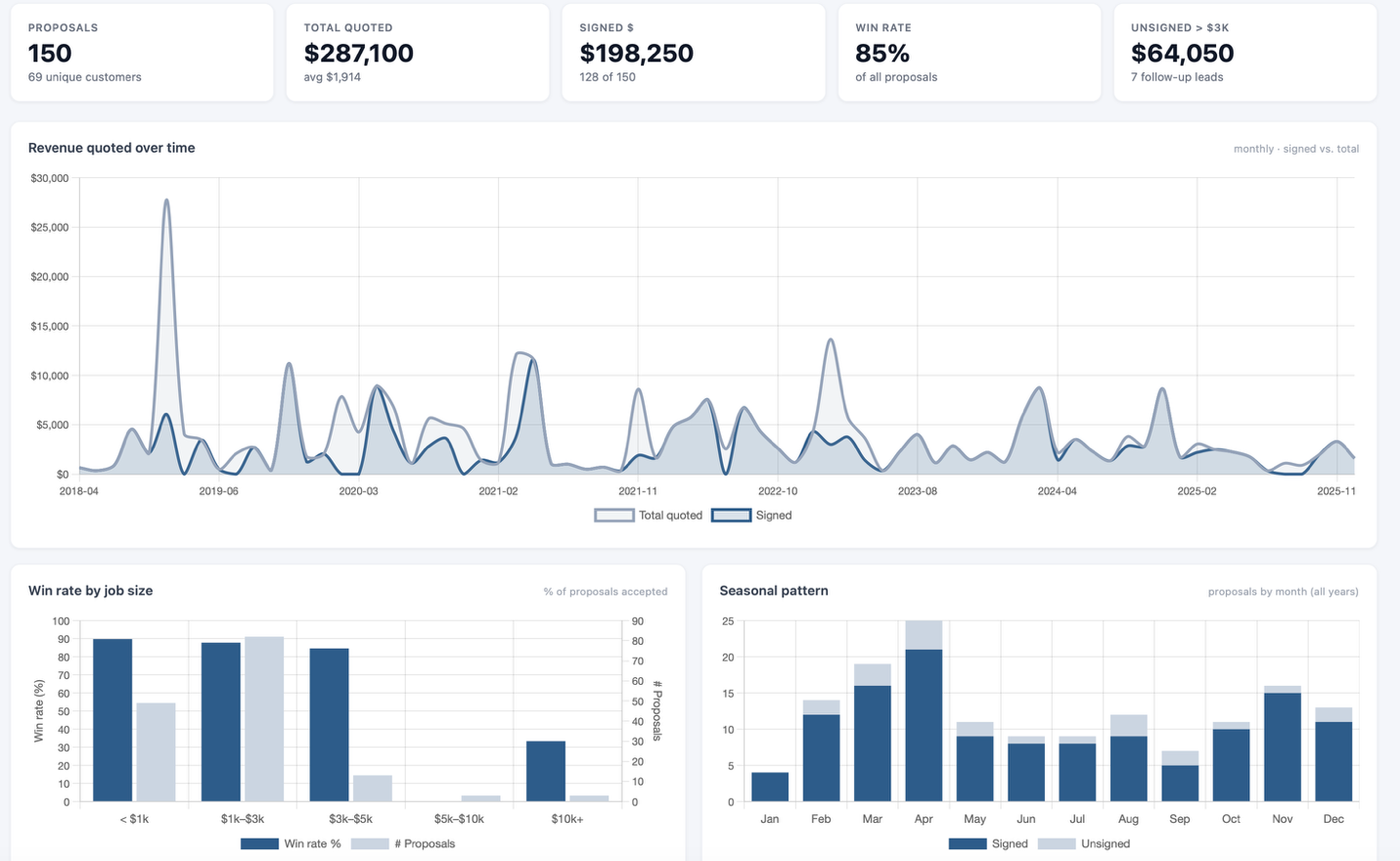
Task: Click the Total Quoted $287,100 card
Action: click(418, 52)
